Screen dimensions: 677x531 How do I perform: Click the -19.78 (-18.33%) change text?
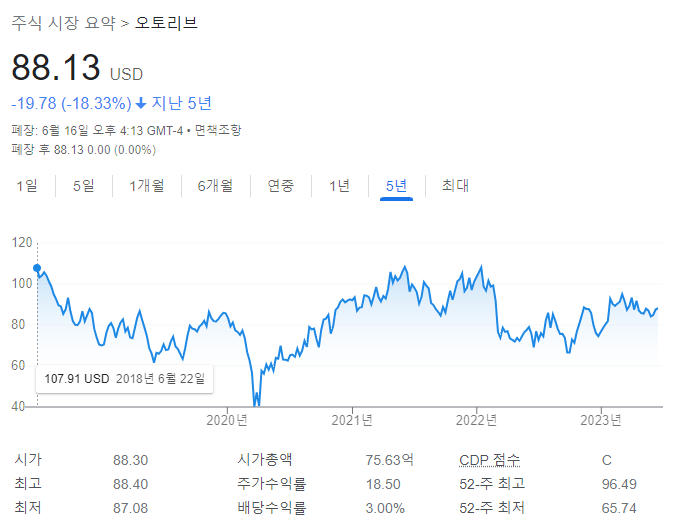(x=71, y=104)
